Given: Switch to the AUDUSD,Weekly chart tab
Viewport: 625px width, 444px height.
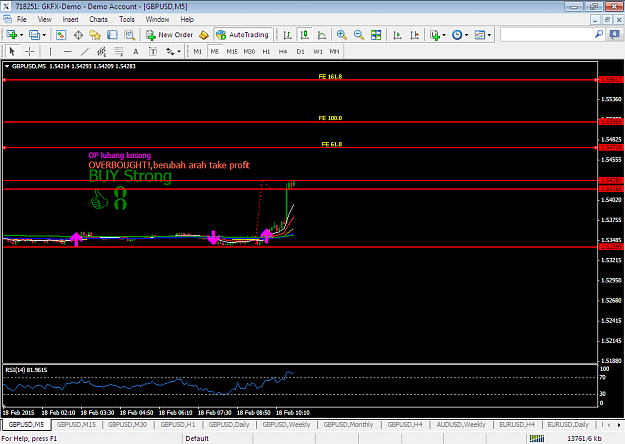Looking at the screenshot, I should 461,424.
